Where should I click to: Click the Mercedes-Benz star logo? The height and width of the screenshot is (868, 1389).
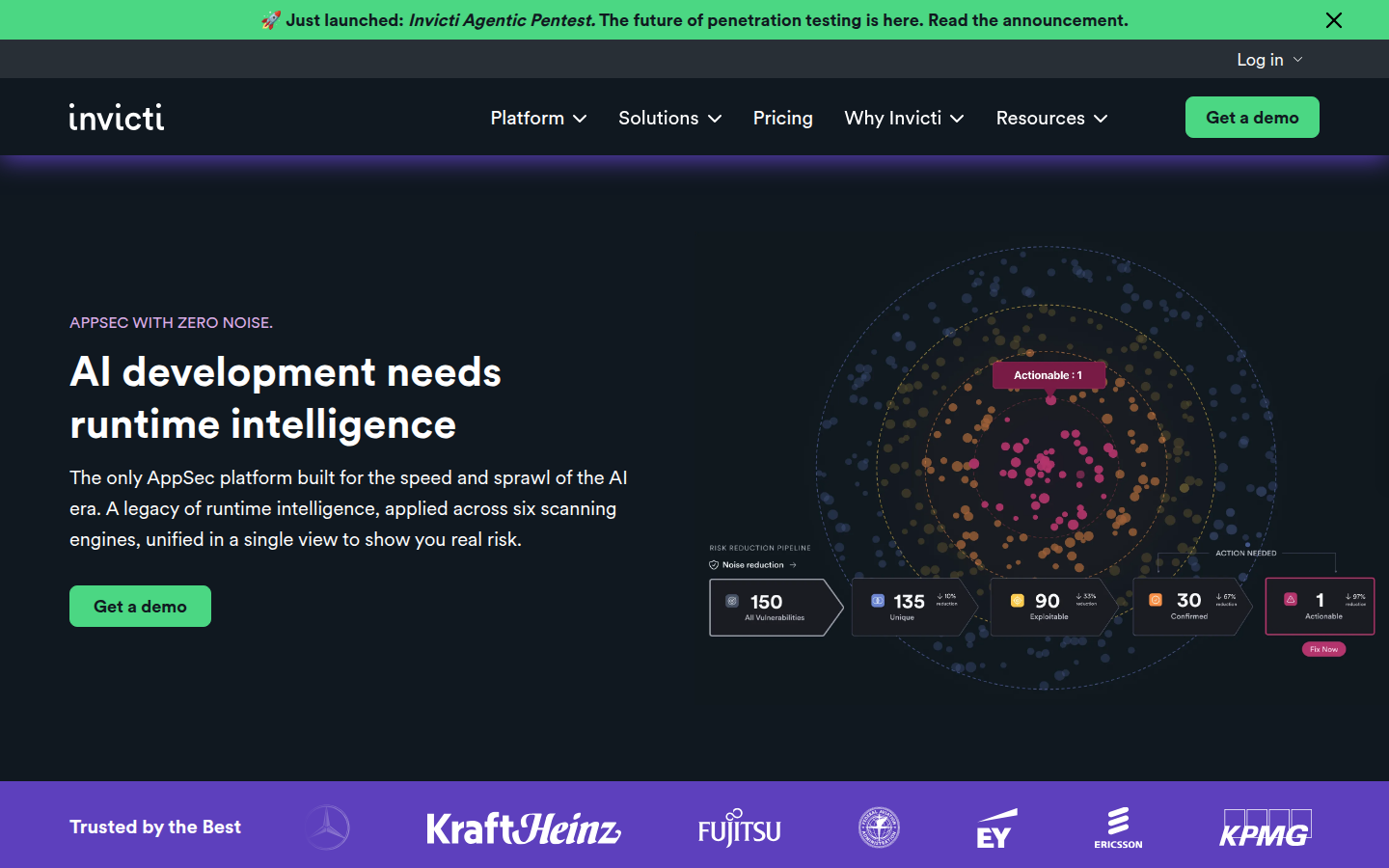pyautogui.click(x=328, y=827)
